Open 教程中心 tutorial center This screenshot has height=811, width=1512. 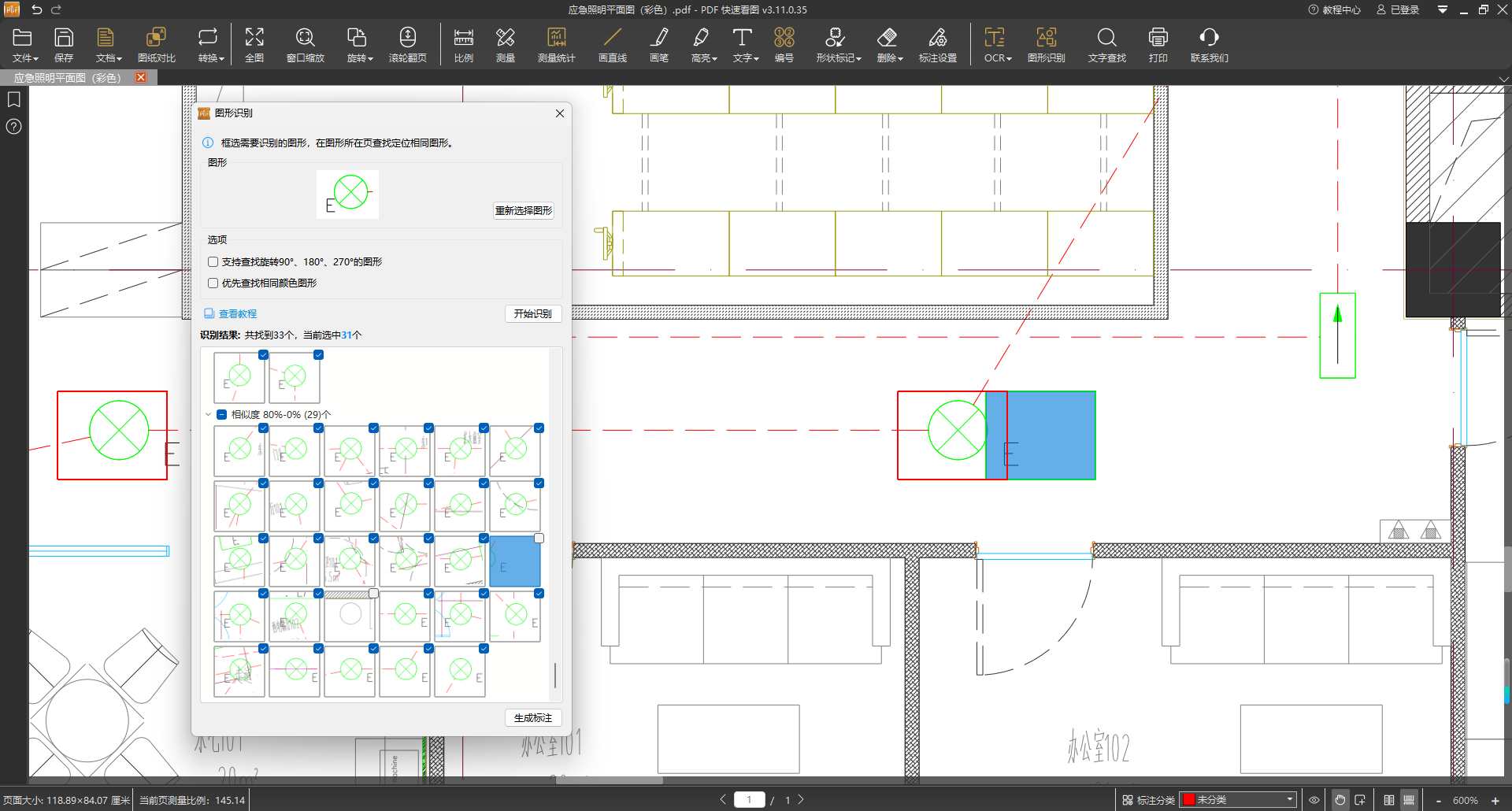[1335, 9]
